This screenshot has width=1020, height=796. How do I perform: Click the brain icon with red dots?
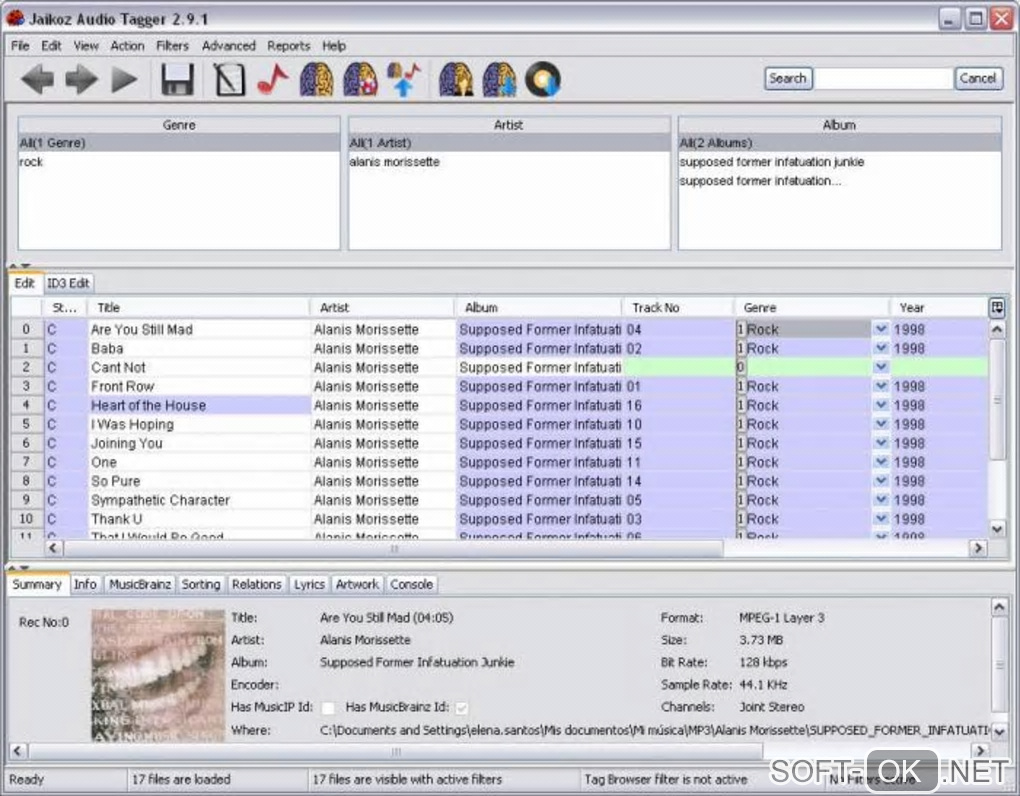coord(360,80)
